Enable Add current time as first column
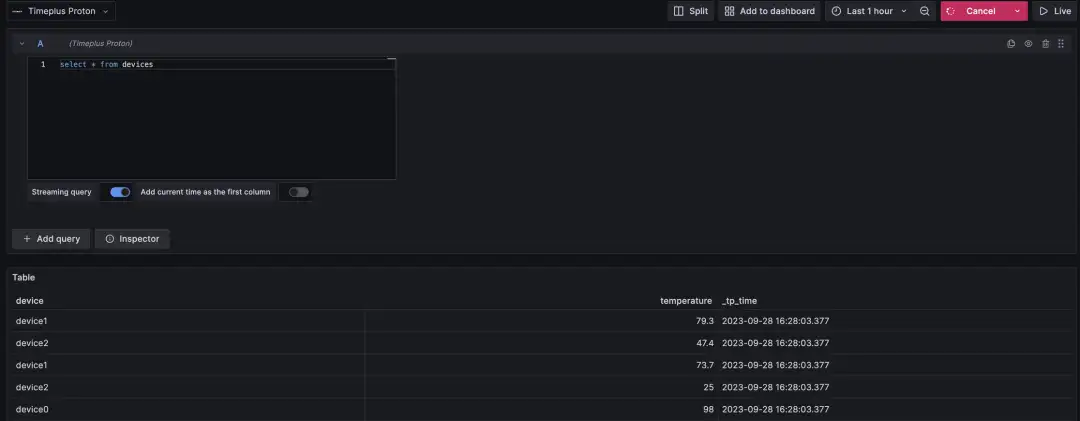The image size is (1080, 421). click(298, 192)
